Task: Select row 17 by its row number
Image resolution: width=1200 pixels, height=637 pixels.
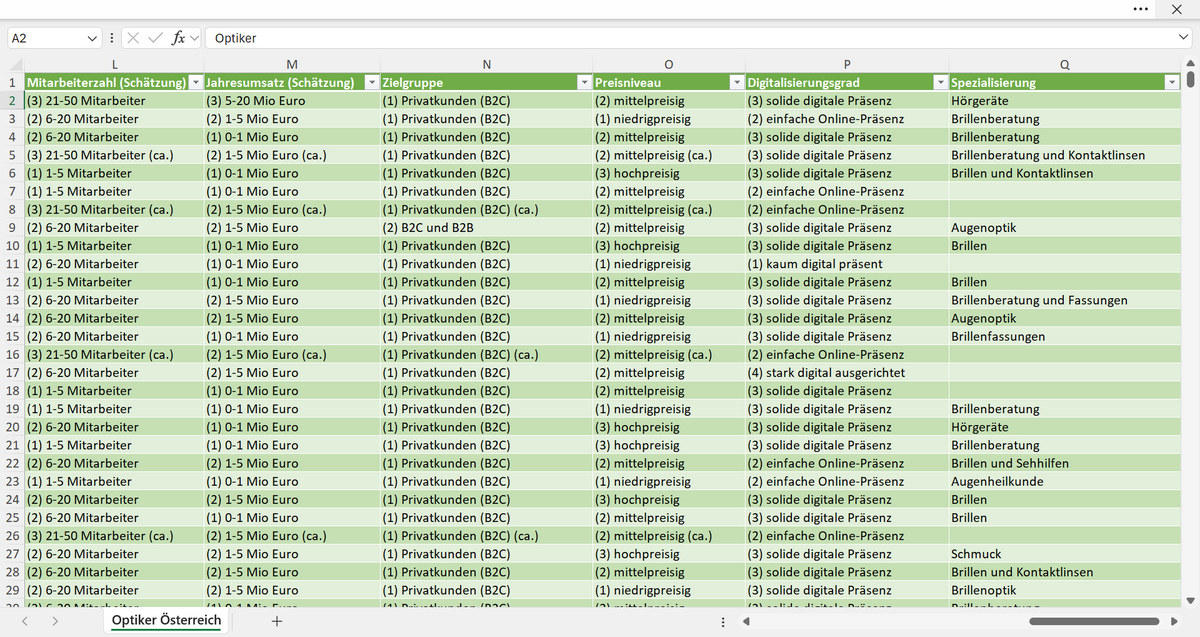Action: [12, 373]
